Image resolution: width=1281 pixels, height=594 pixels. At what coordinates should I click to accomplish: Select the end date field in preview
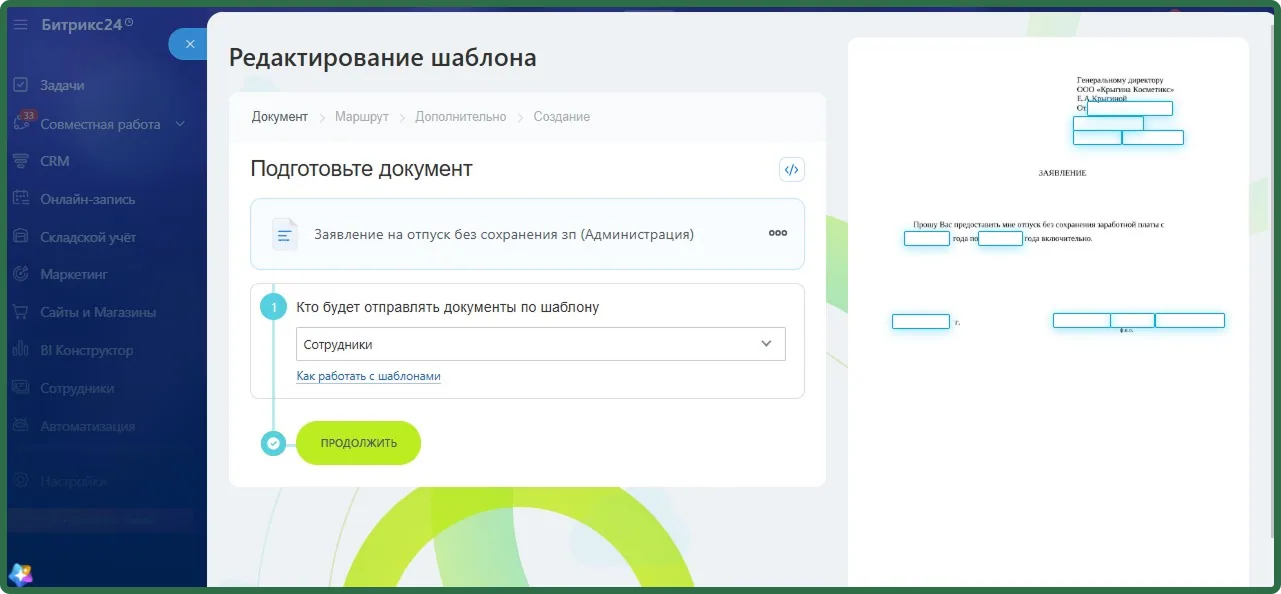tap(1000, 239)
